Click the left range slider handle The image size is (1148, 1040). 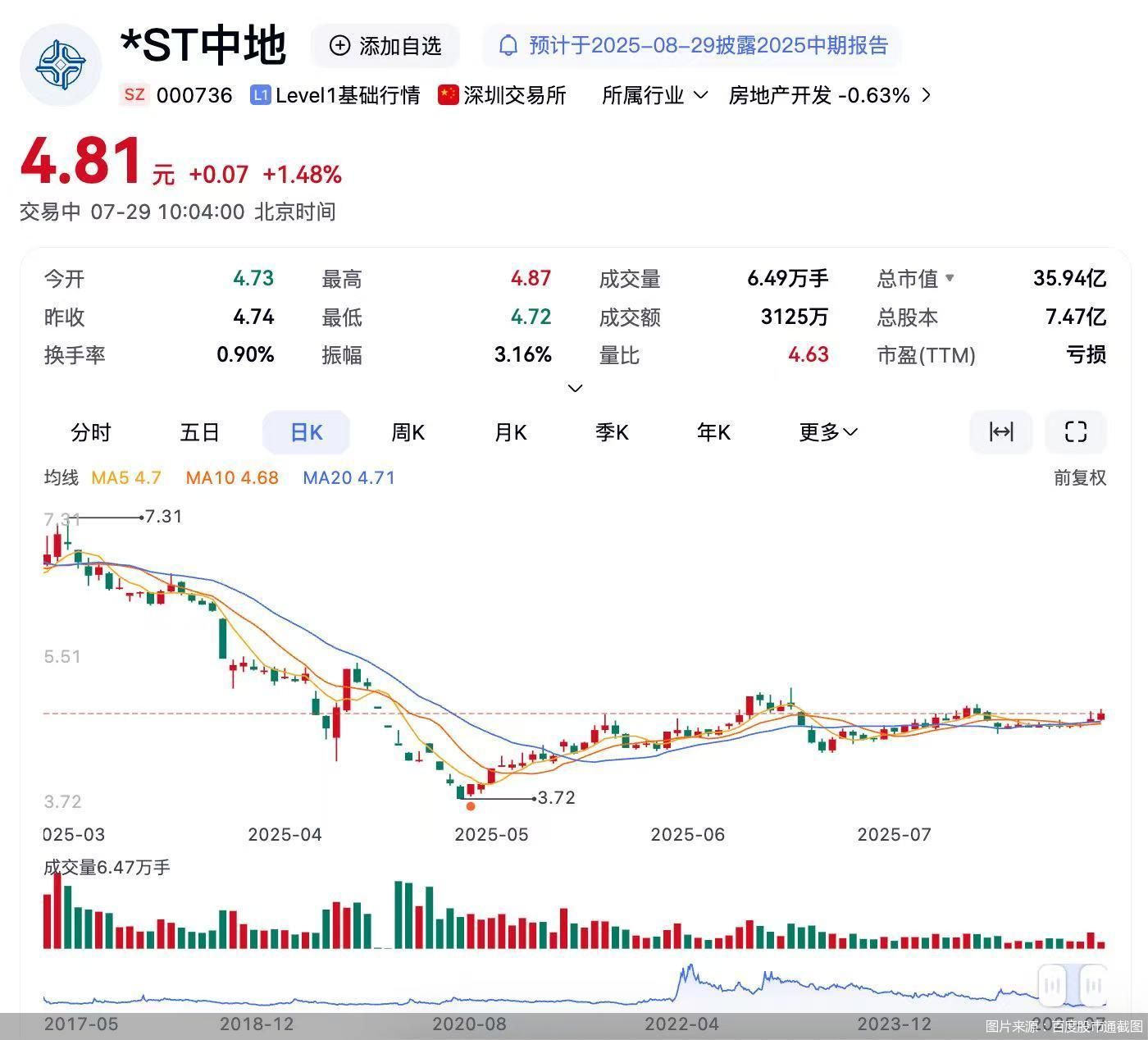pos(1053,985)
